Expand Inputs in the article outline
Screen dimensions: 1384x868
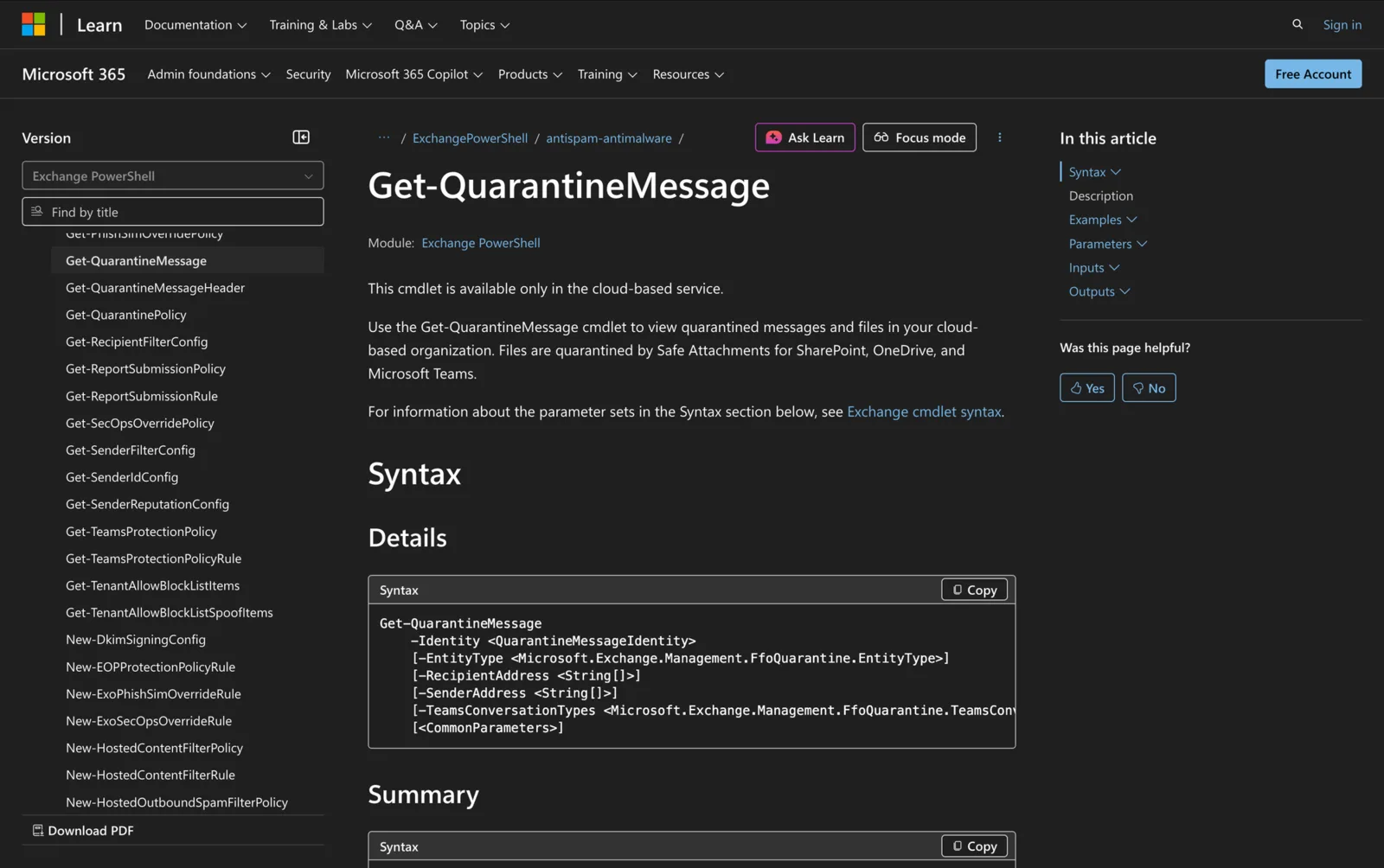pos(1094,268)
